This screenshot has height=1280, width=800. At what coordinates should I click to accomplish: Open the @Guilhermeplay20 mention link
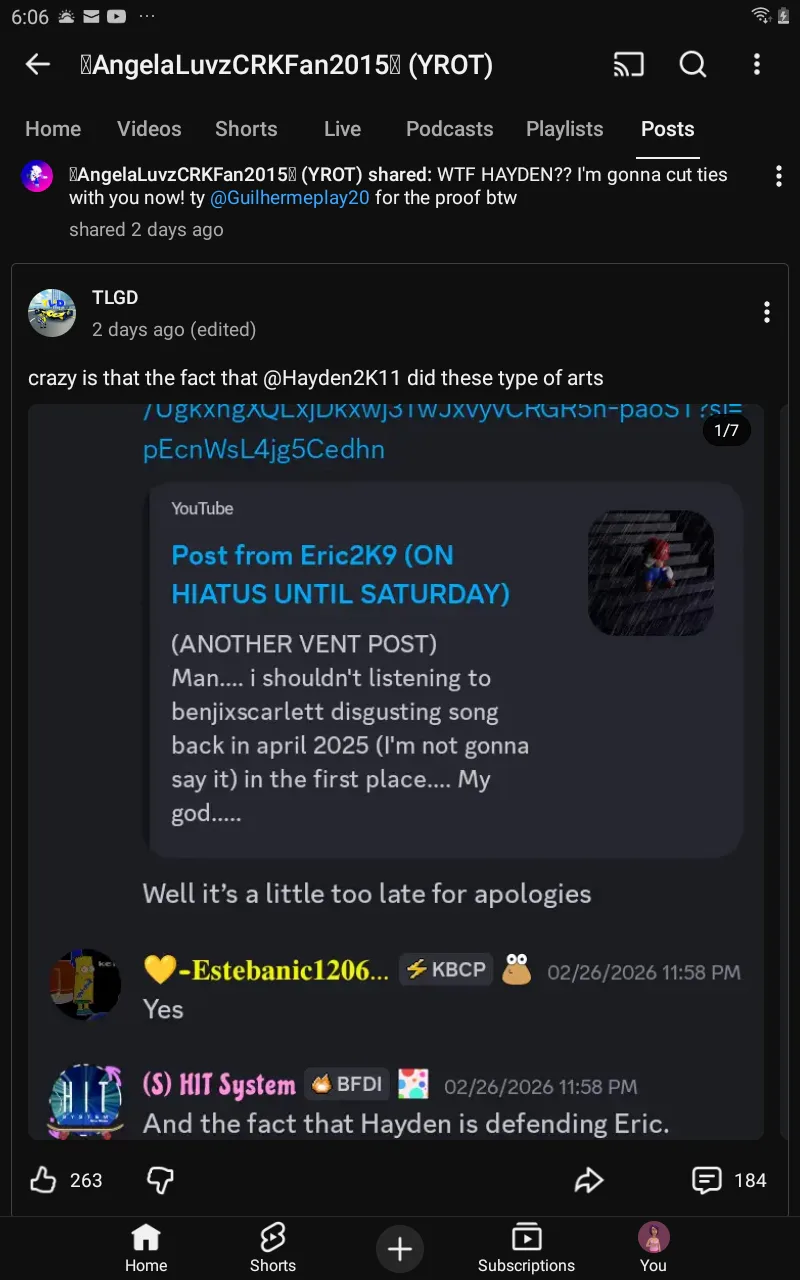[290, 198]
